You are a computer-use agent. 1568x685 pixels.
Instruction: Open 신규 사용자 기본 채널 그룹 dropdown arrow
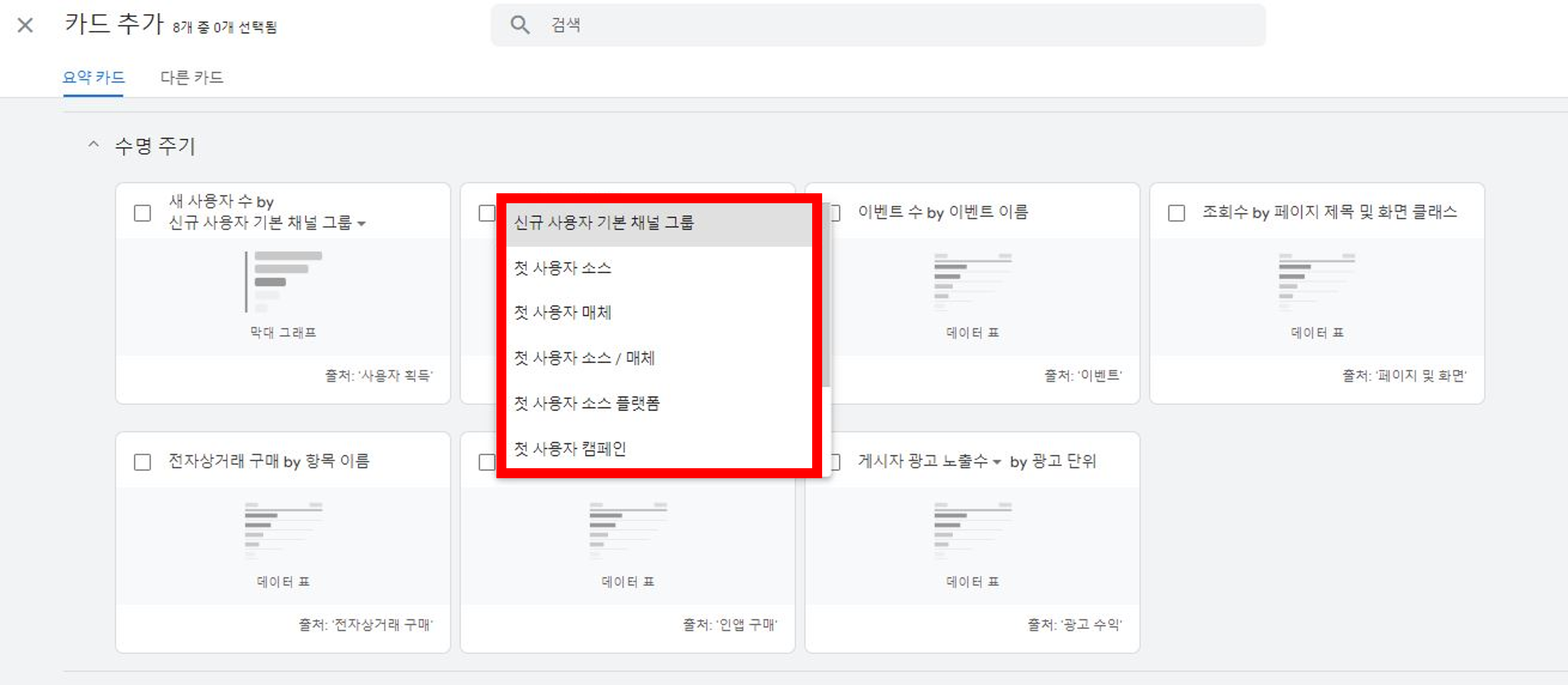tap(362, 224)
